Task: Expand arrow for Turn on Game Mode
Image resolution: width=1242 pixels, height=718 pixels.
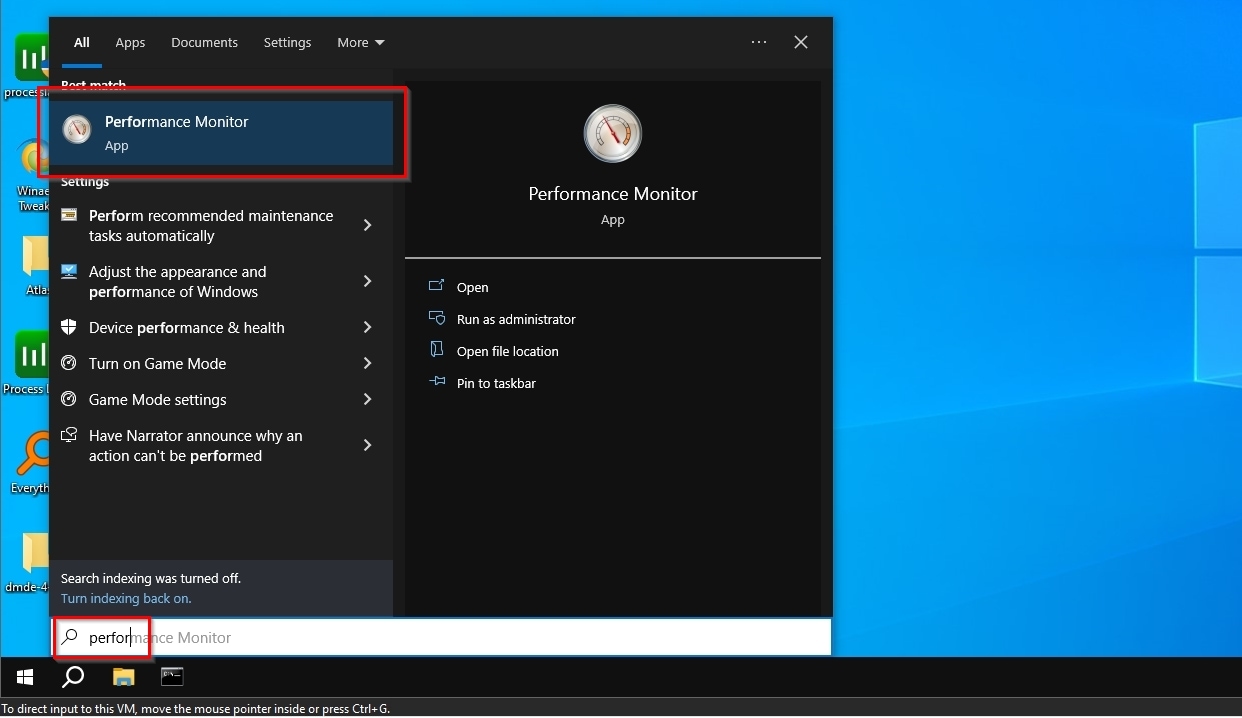Action: pyautogui.click(x=367, y=363)
